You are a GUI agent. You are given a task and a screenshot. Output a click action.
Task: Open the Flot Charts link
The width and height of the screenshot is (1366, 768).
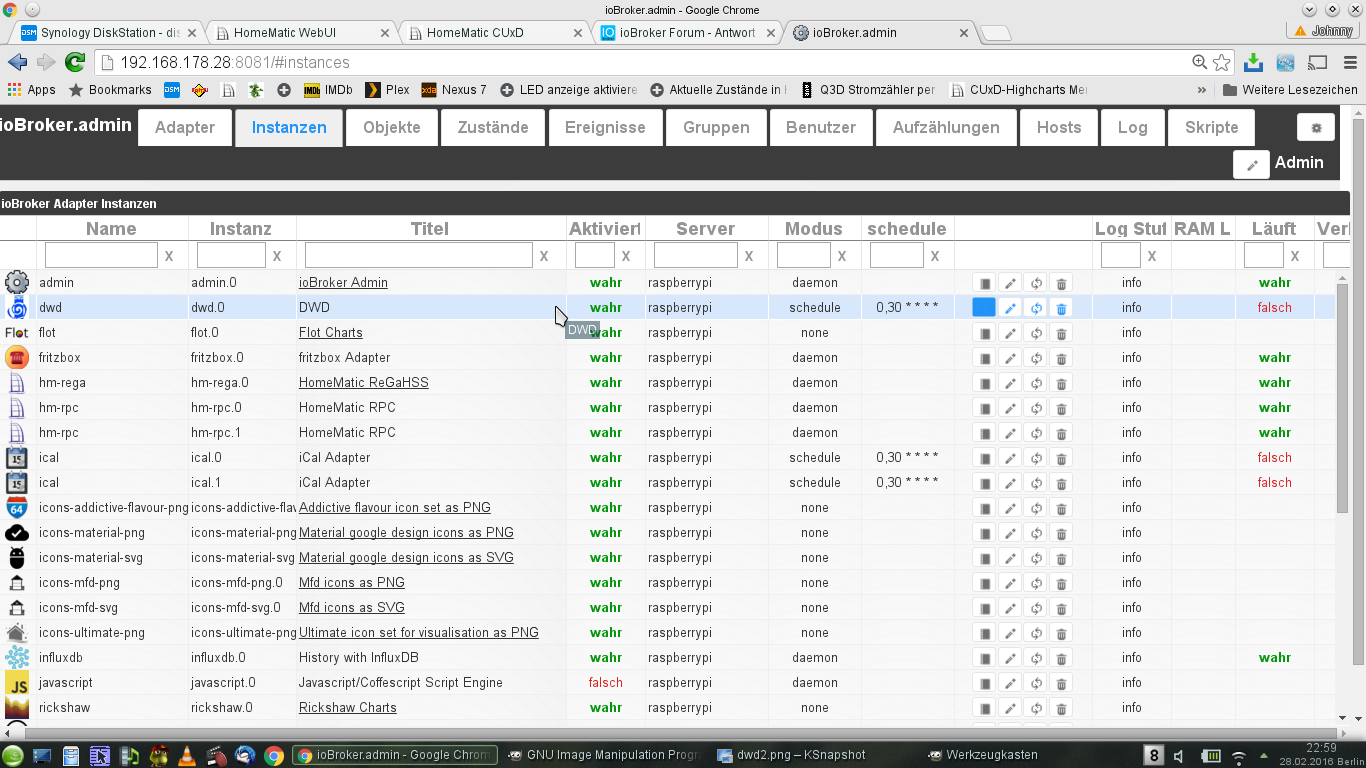pos(331,333)
